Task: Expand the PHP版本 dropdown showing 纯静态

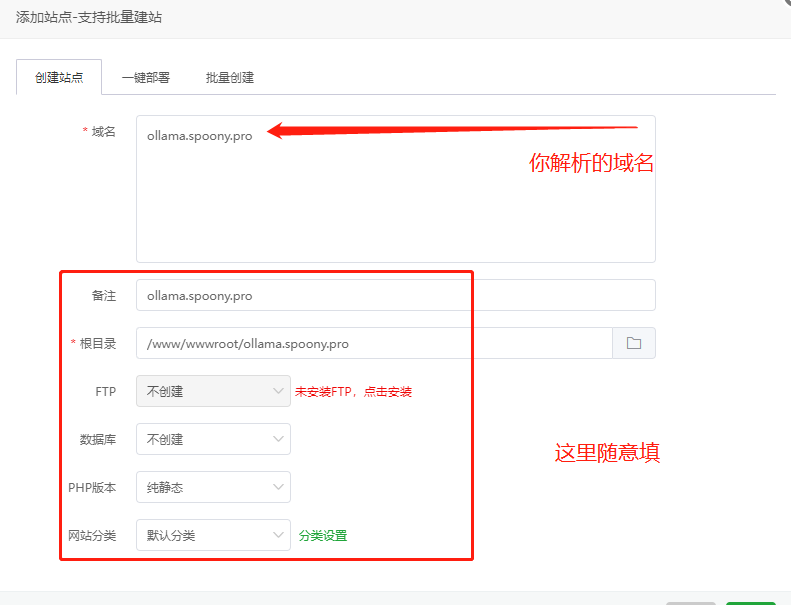Action: click(x=213, y=487)
